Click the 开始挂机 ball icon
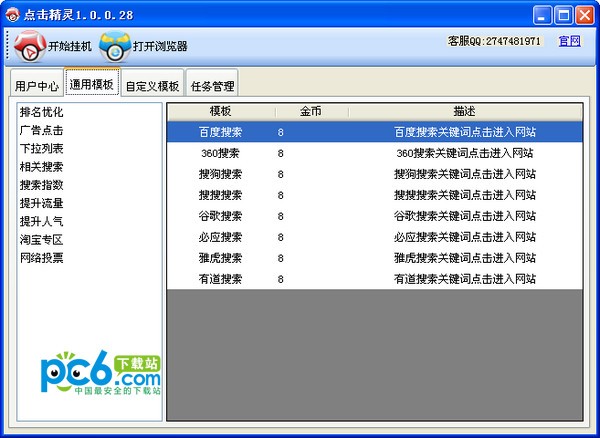Image resolution: width=600 pixels, height=438 pixels. 29,46
